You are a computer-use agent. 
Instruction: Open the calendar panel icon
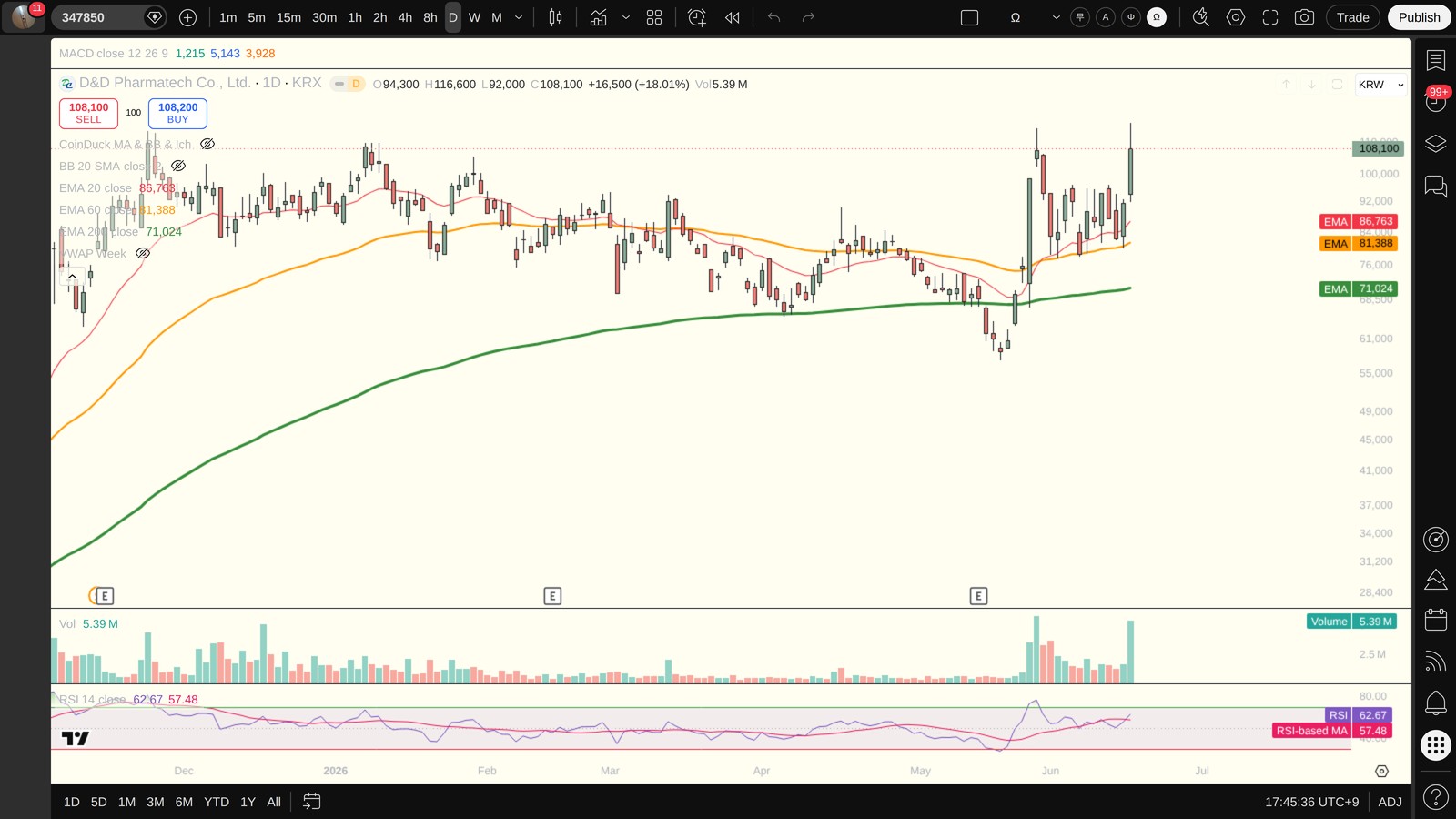tap(1436, 620)
